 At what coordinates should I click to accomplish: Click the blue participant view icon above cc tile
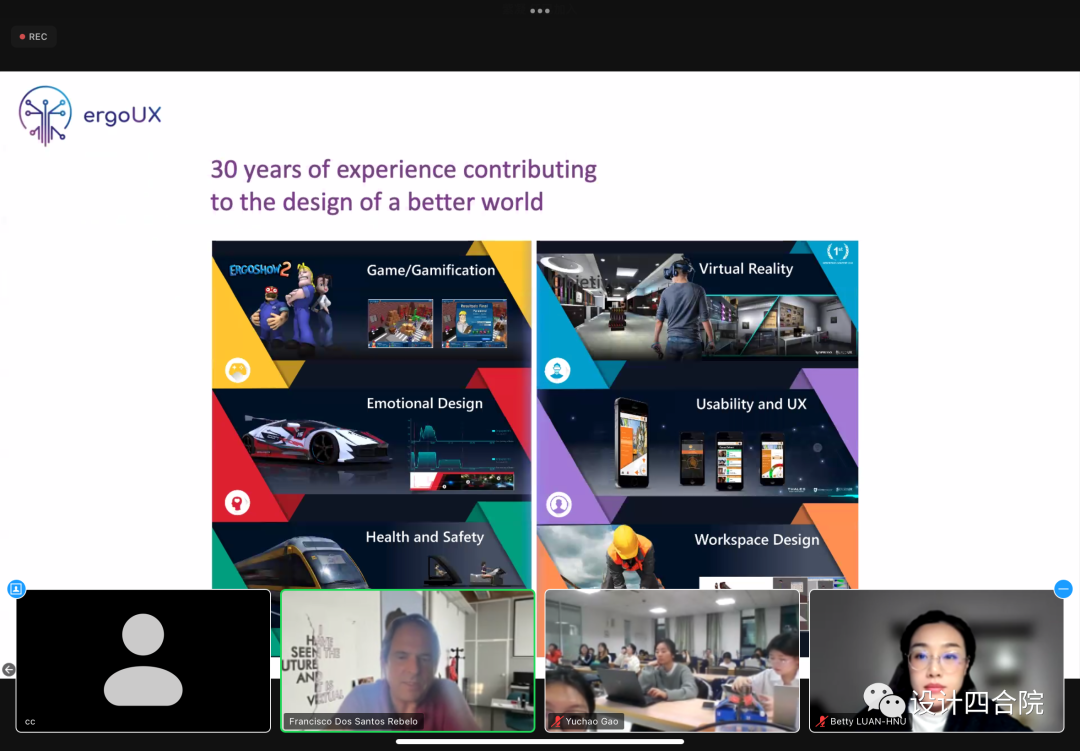[16, 589]
